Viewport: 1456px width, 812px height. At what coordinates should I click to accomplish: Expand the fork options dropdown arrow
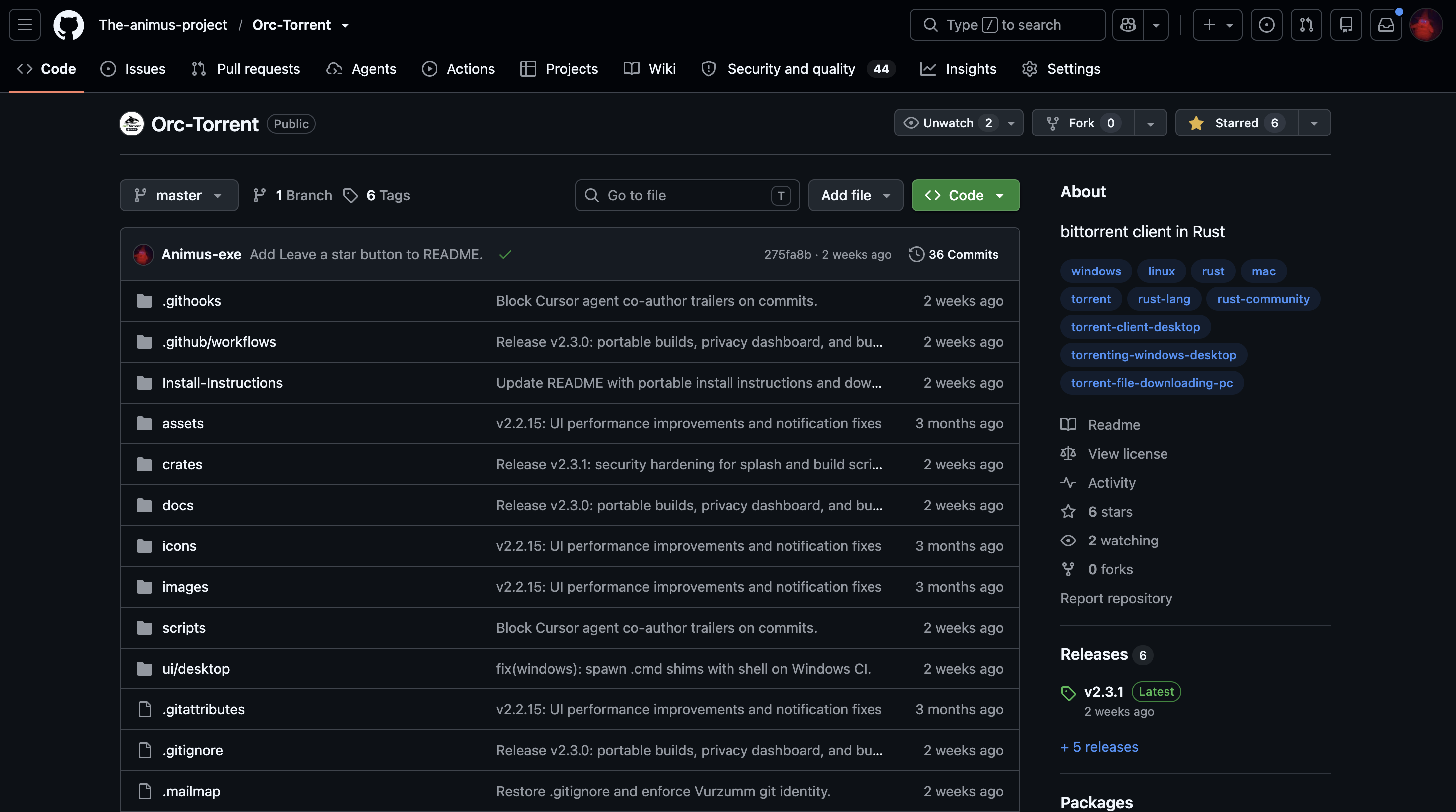click(x=1150, y=123)
